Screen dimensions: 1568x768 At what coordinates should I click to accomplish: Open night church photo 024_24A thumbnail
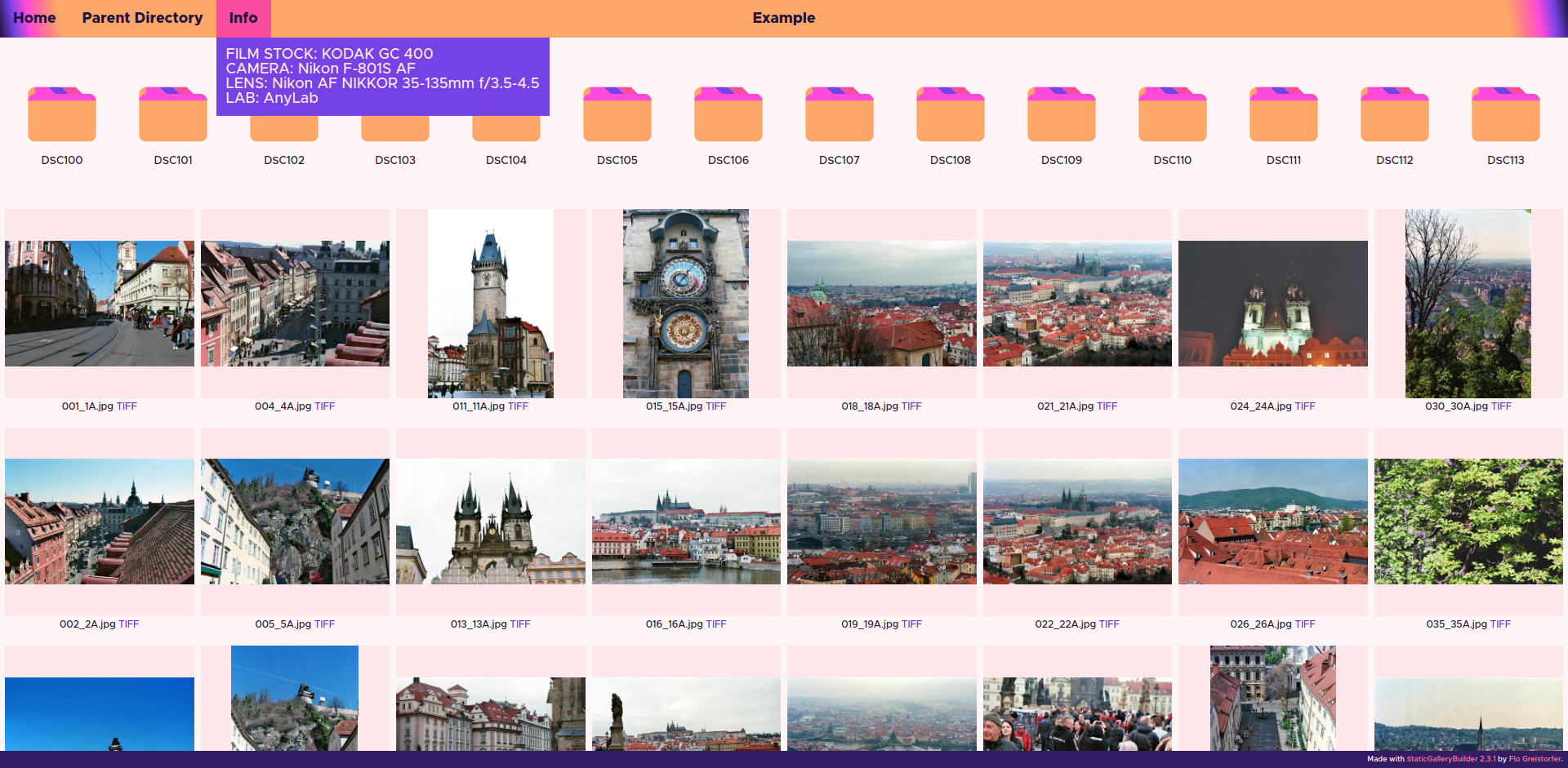point(1272,304)
